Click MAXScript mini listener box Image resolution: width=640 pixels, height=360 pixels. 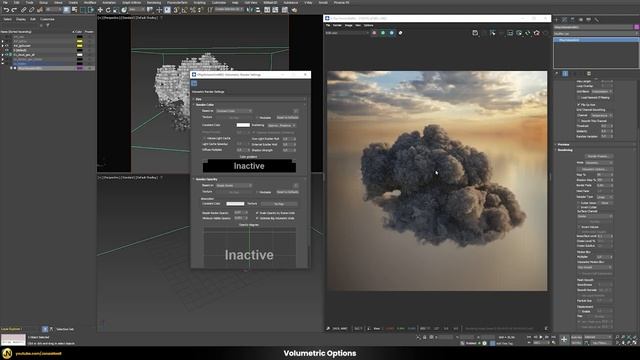[13, 340]
